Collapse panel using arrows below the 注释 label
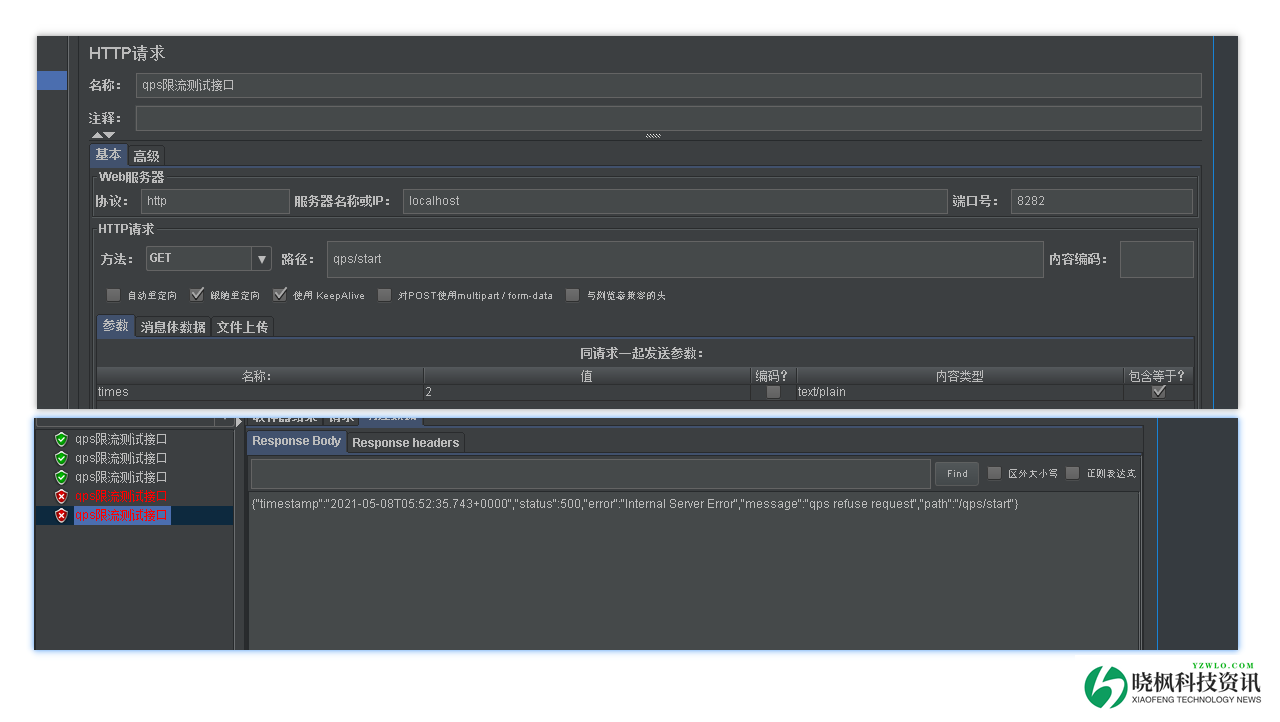 tap(103, 135)
